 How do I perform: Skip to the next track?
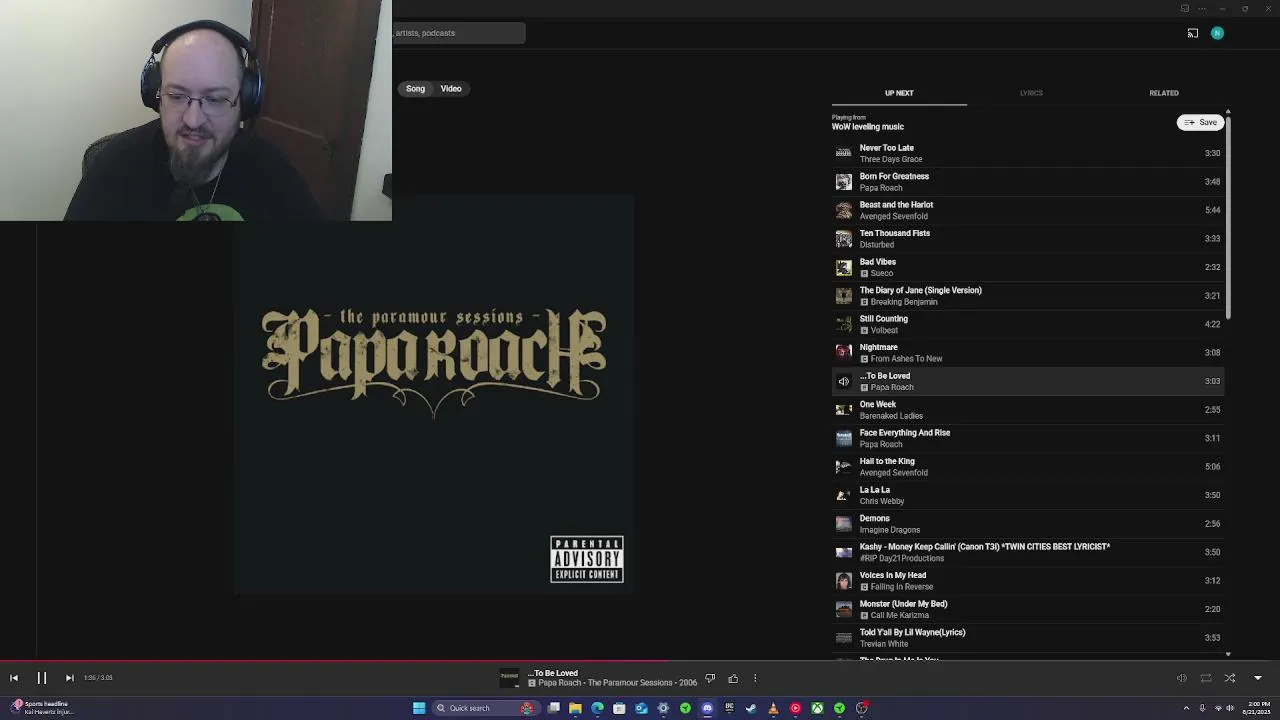69,678
